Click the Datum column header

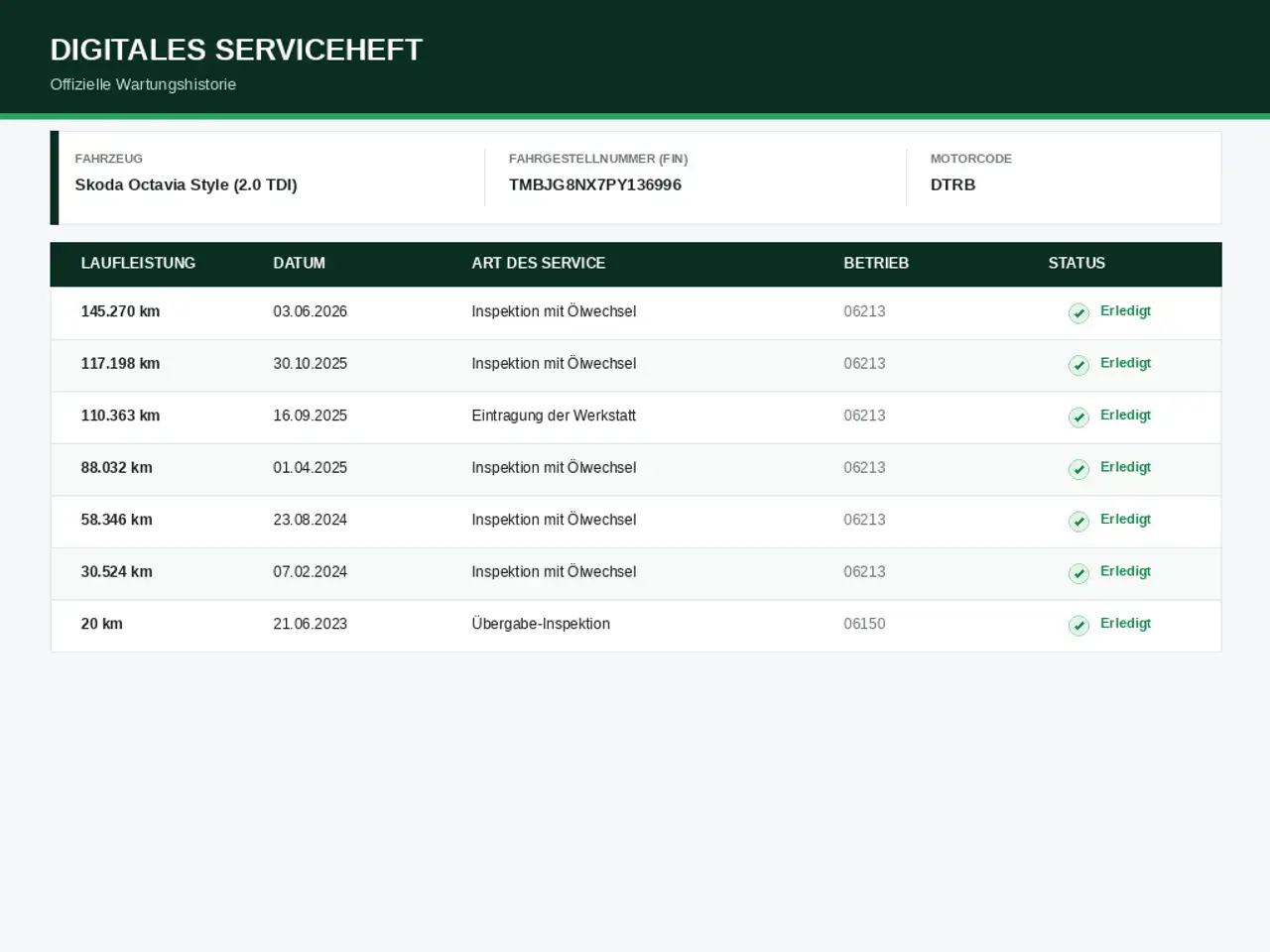pos(299,263)
